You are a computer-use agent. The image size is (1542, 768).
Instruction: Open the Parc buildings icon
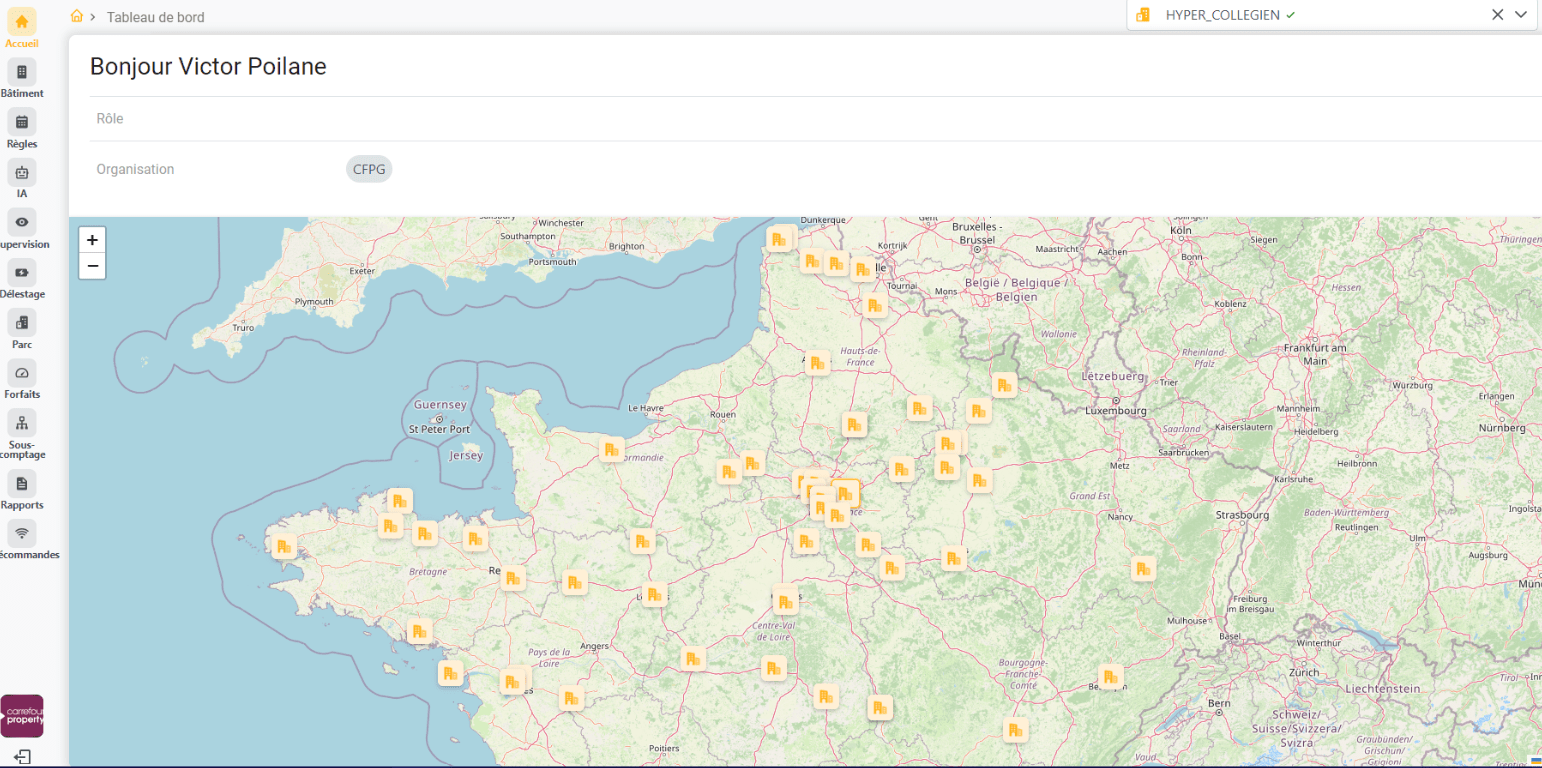[22, 322]
